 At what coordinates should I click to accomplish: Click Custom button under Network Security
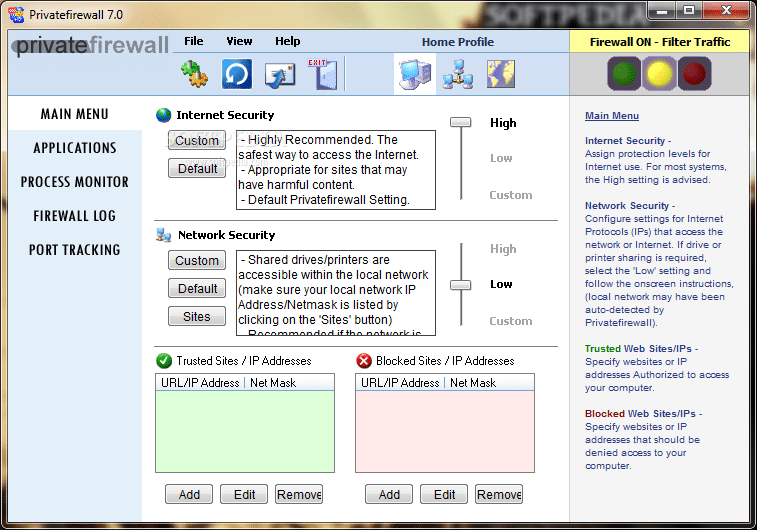pyautogui.click(x=197, y=261)
